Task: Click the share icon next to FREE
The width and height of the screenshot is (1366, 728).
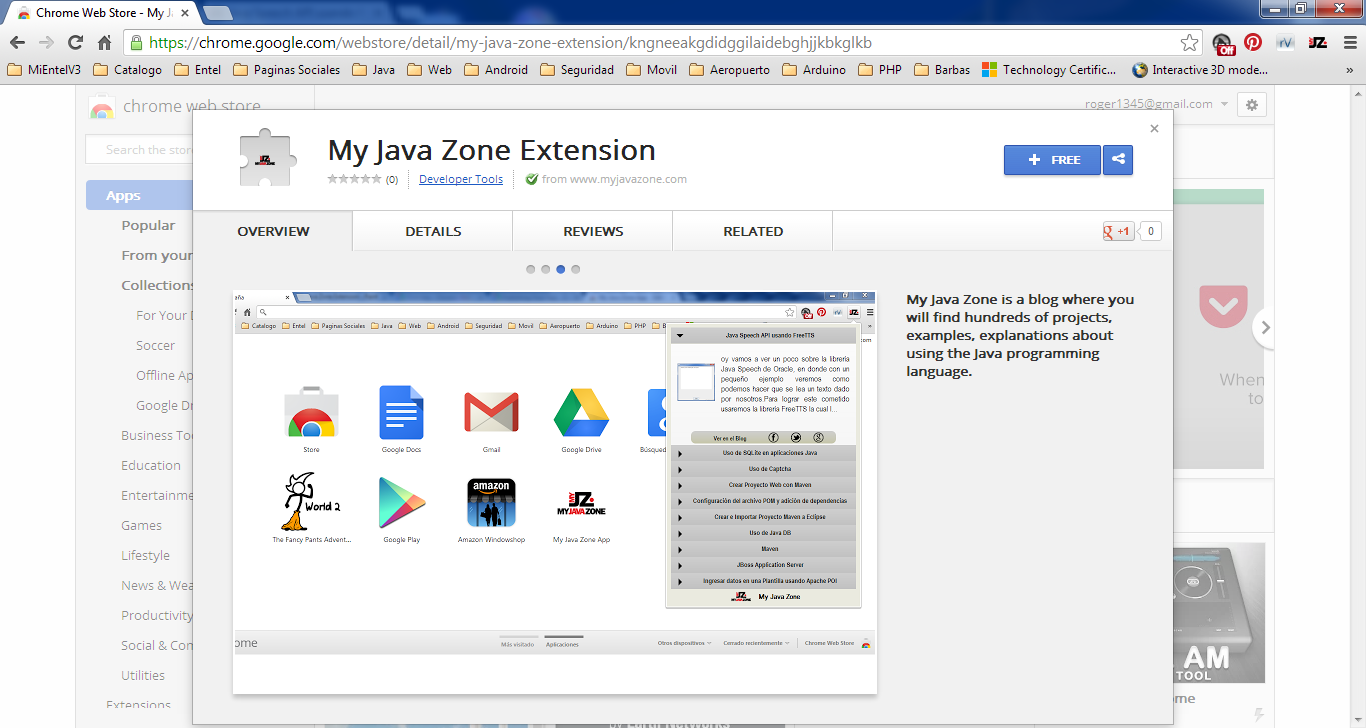Action: (x=1117, y=159)
